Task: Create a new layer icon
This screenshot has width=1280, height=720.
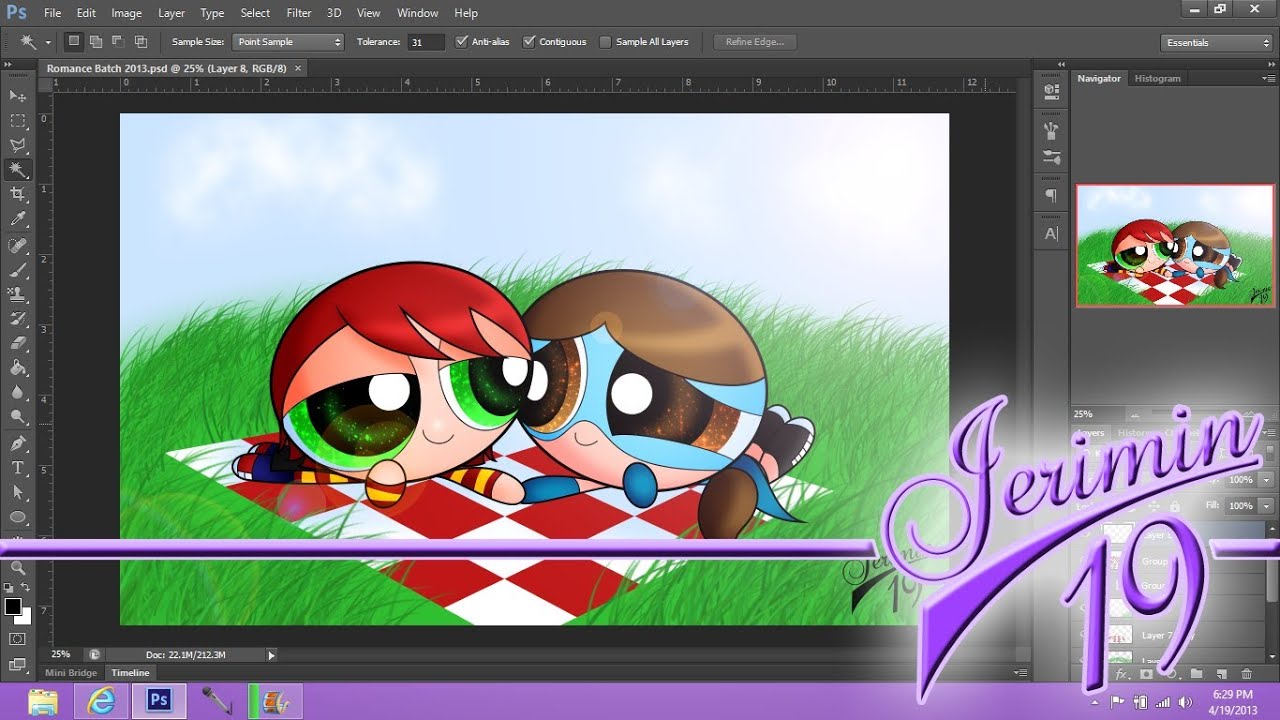Action: [1221, 674]
